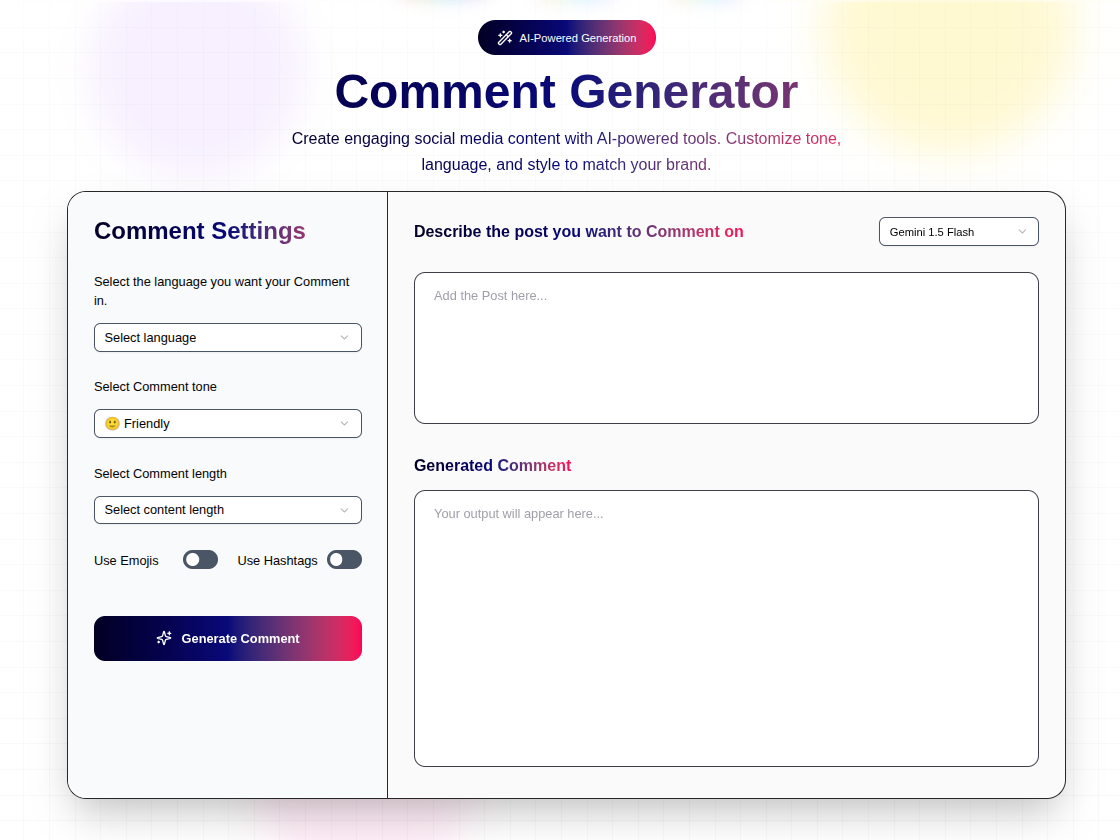This screenshot has width=1120, height=840.
Task: Click the chevron icon in tone select
Action: click(344, 424)
